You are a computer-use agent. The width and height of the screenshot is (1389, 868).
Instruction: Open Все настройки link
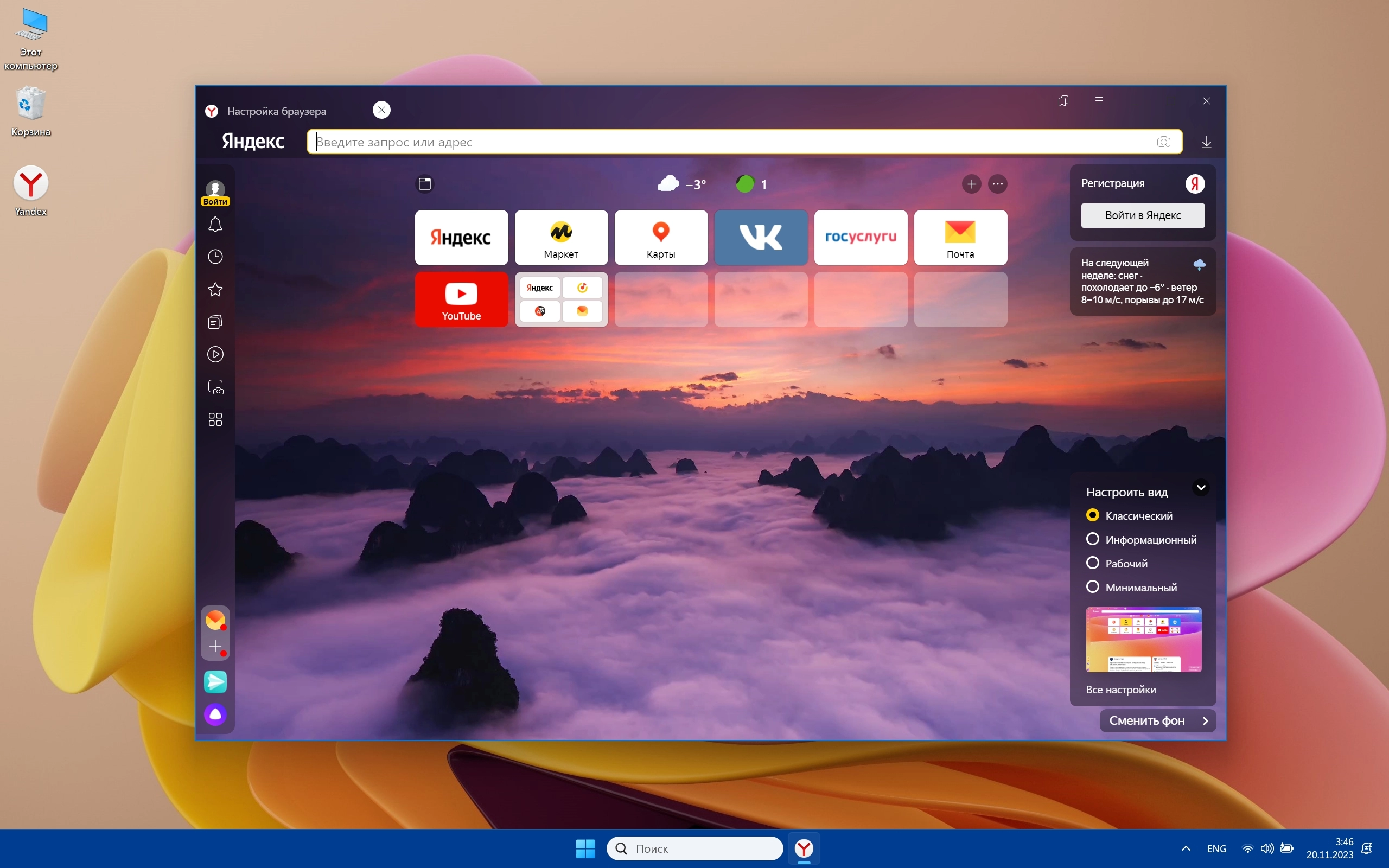pos(1120,690)
